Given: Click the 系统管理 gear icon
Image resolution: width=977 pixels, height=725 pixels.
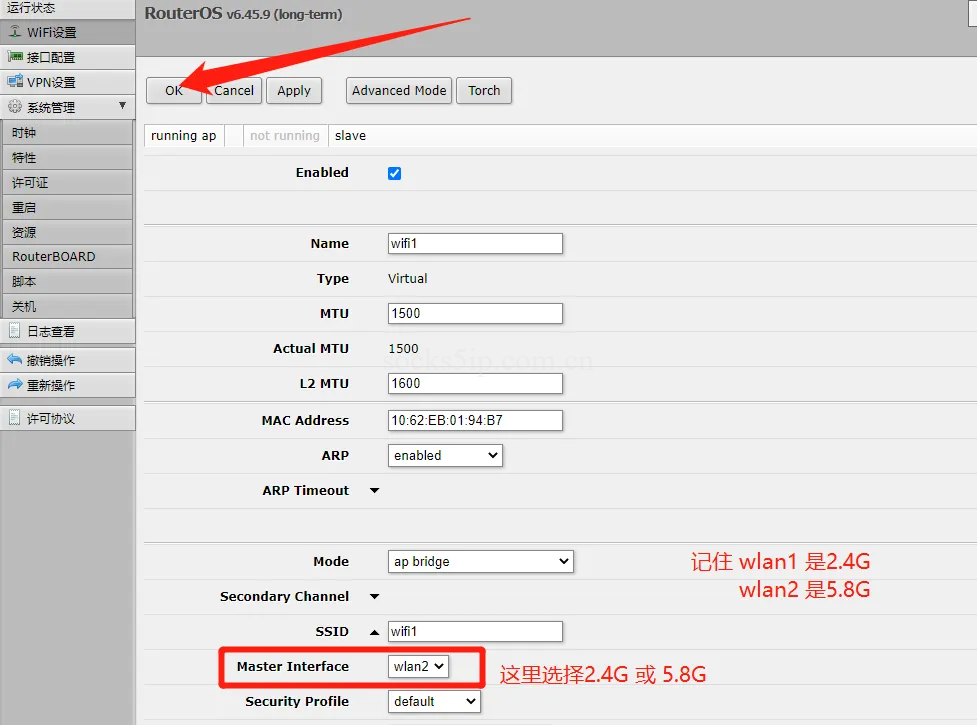Looking at the screenshot, I should (x=15, y=107).
